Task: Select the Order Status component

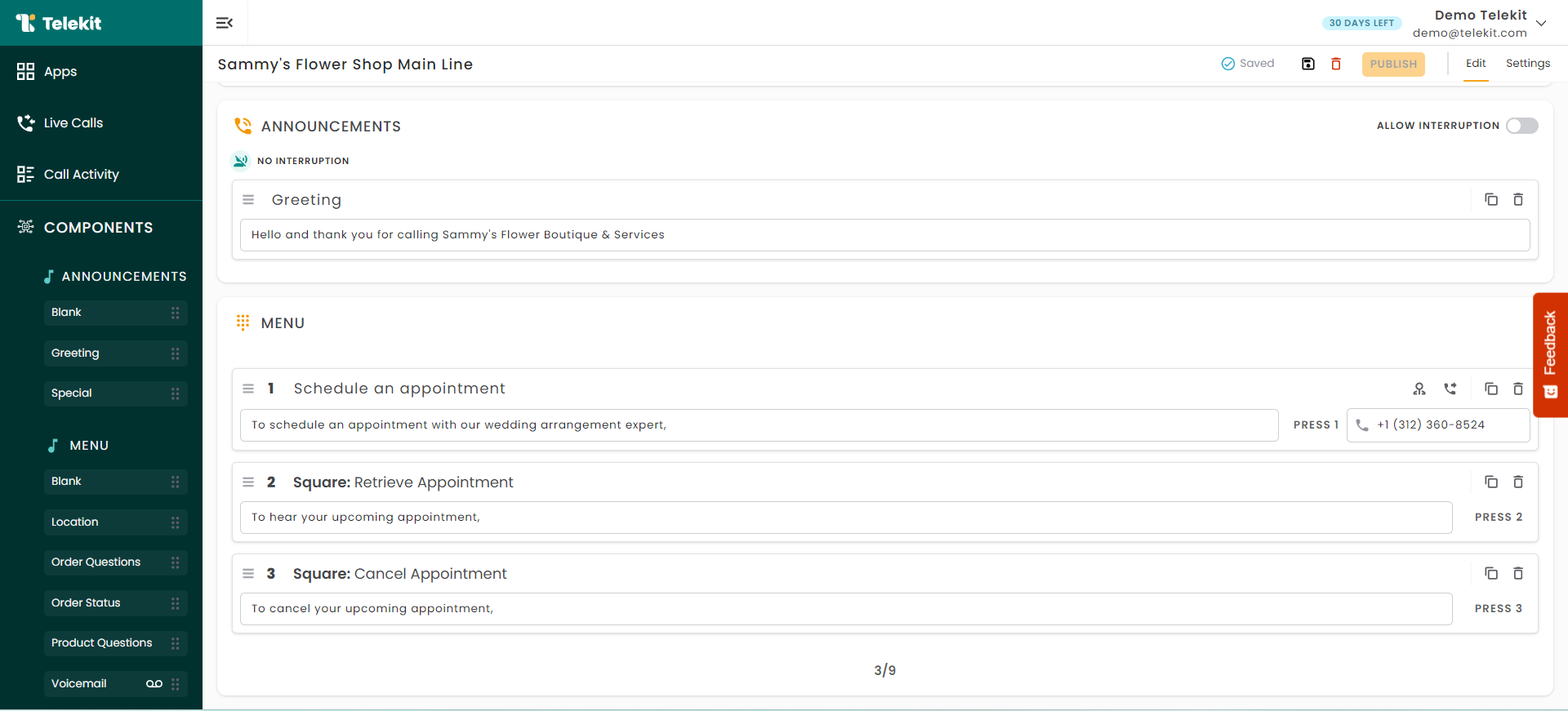Action: point(116,603)
